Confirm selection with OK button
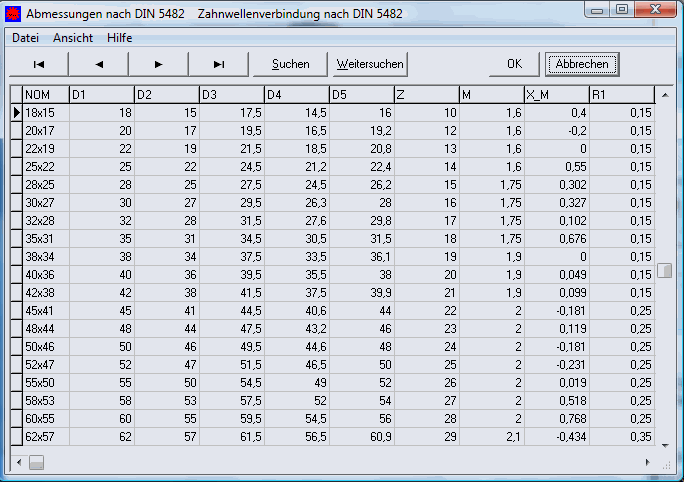 [x=514, y=64]
